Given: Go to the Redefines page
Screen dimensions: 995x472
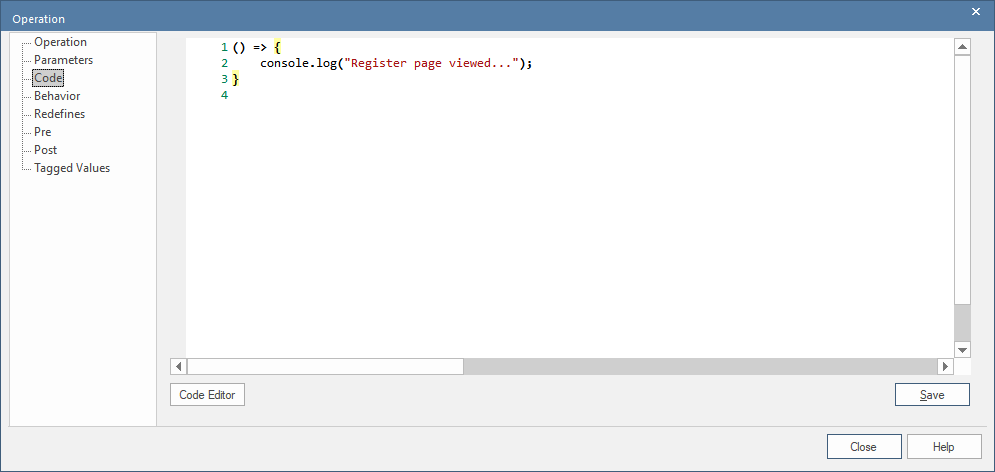Looking at the screenshot, I should pos(60,114).
